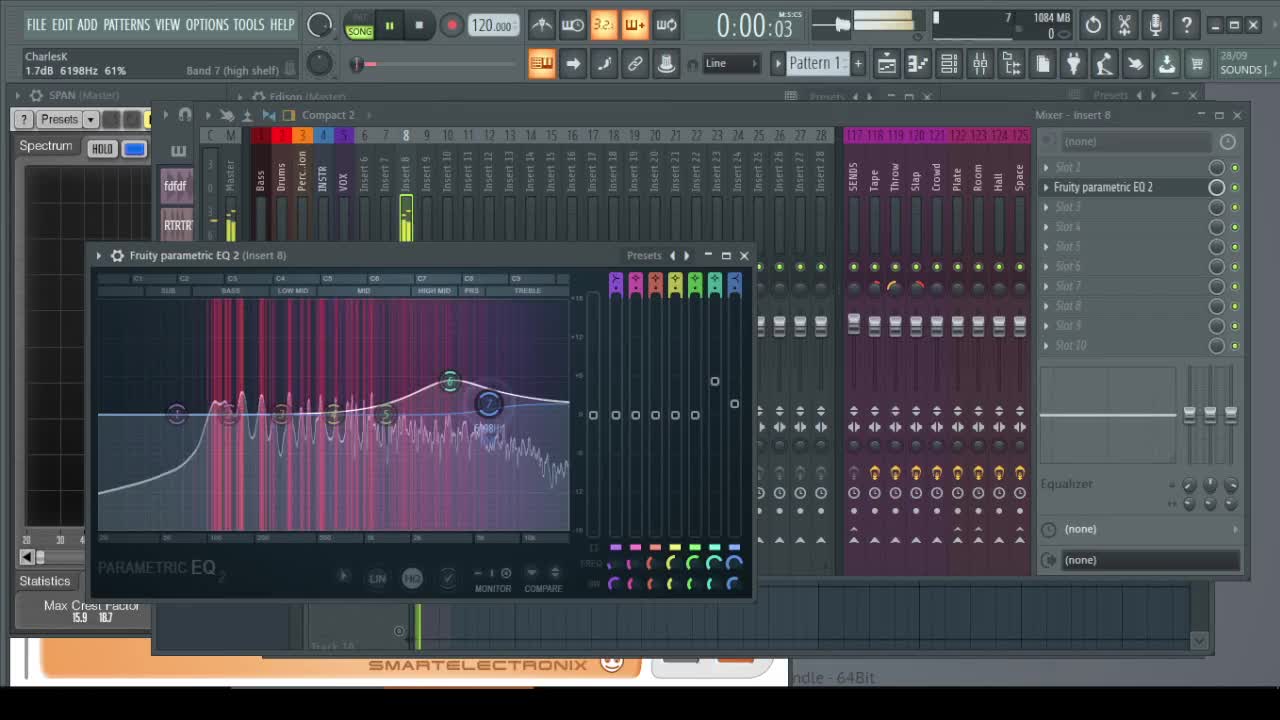The image size is (1280, 720).
Task: Click the magnet snap icon next to Line dropdown
Action: pyautogui.click(x=692, y=65)
